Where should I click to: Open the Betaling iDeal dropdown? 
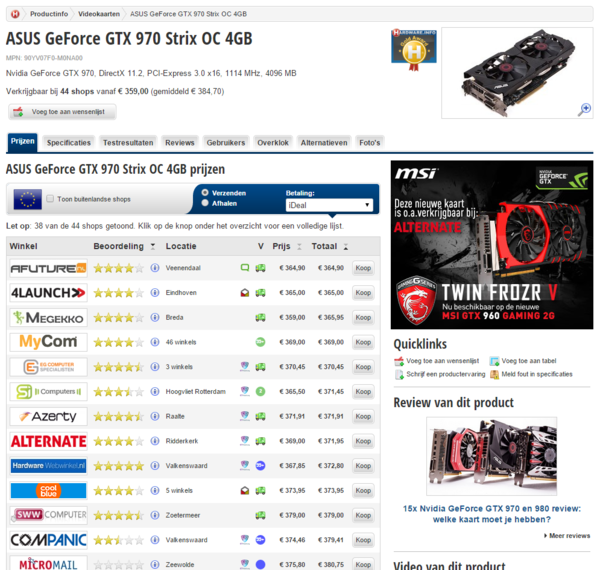pos(329,205)
